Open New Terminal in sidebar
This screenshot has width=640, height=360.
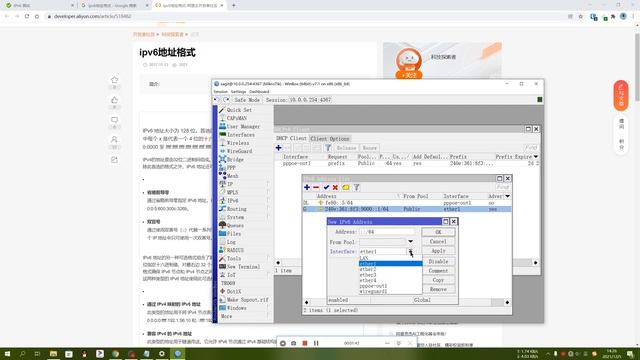click(243, 267)
